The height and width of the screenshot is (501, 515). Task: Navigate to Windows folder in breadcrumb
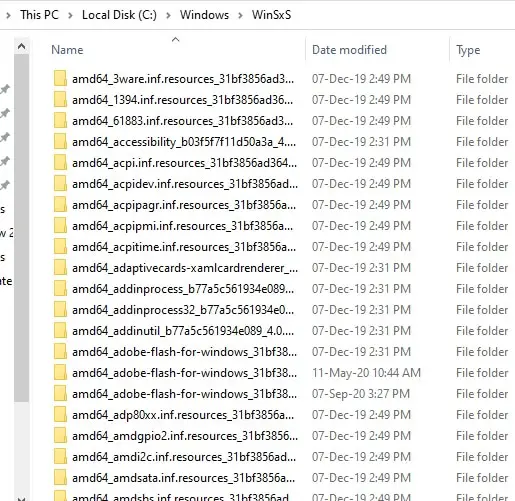point(204,15)
